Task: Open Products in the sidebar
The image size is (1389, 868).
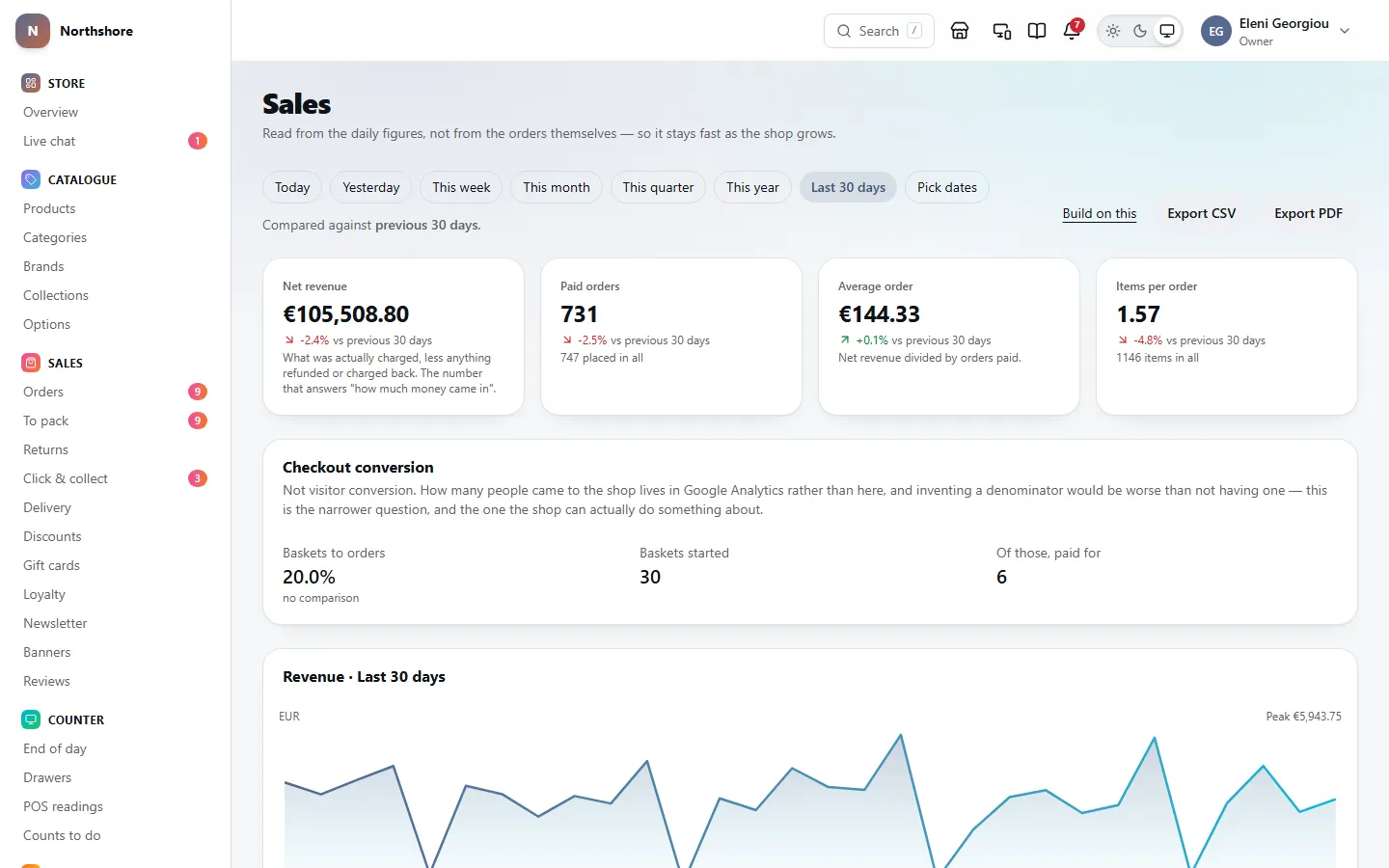Action: click(49, 208)
